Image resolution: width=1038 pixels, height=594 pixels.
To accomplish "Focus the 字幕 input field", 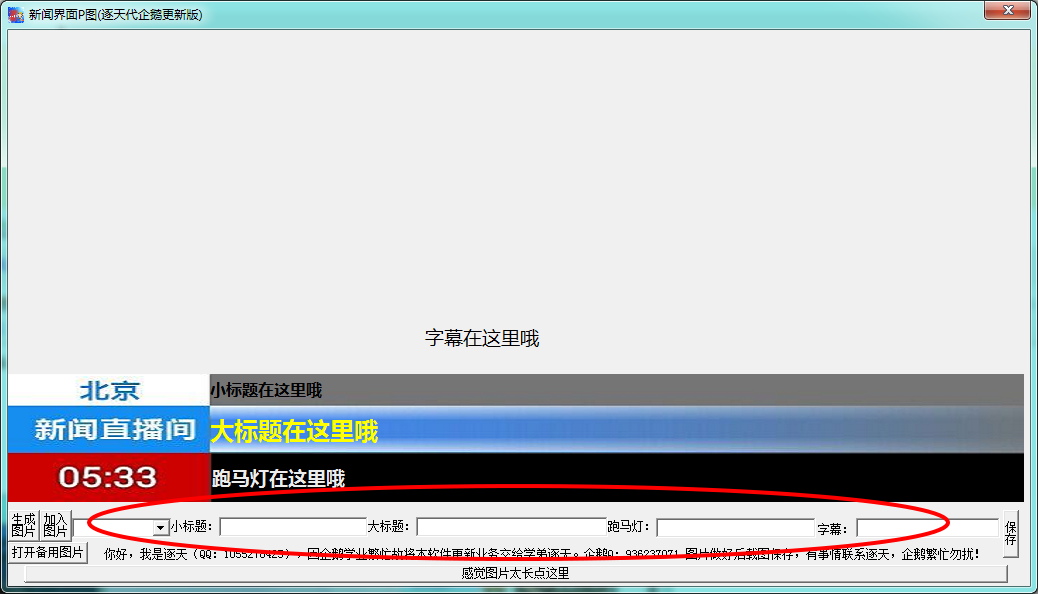I will point(927,528).
